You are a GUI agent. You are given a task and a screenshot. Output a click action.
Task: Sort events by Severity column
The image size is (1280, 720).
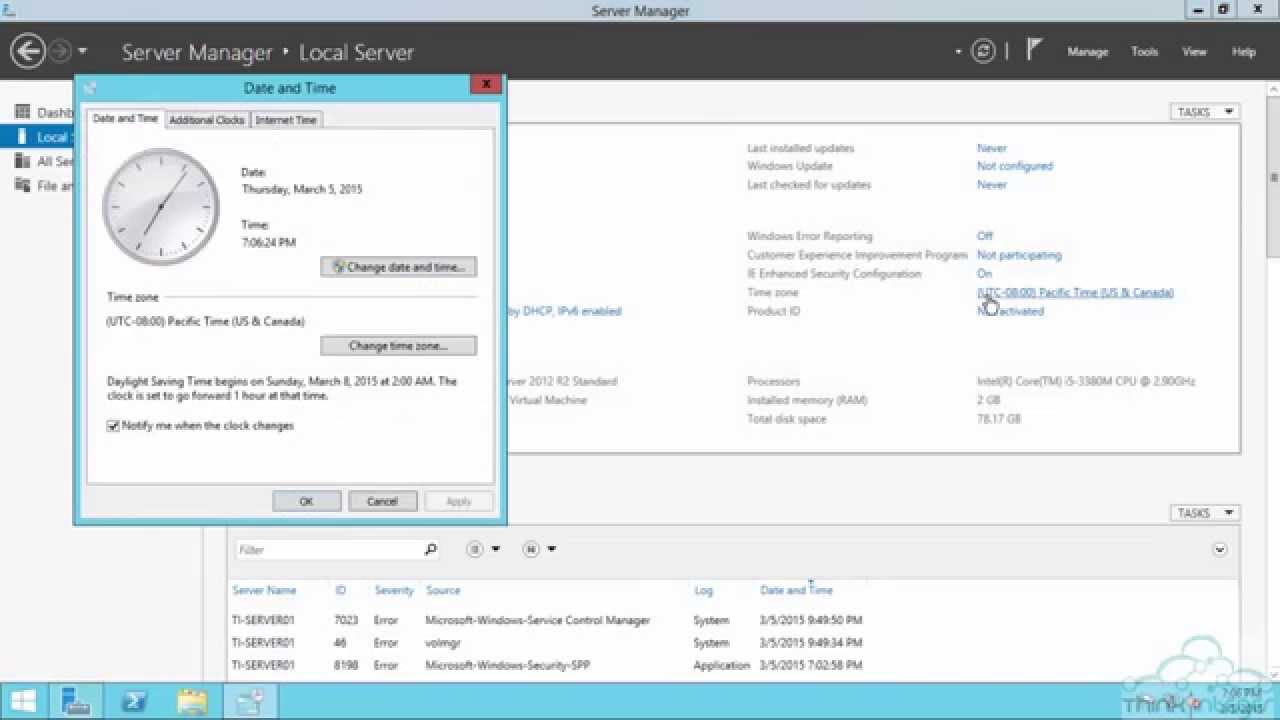click(393, 591)
